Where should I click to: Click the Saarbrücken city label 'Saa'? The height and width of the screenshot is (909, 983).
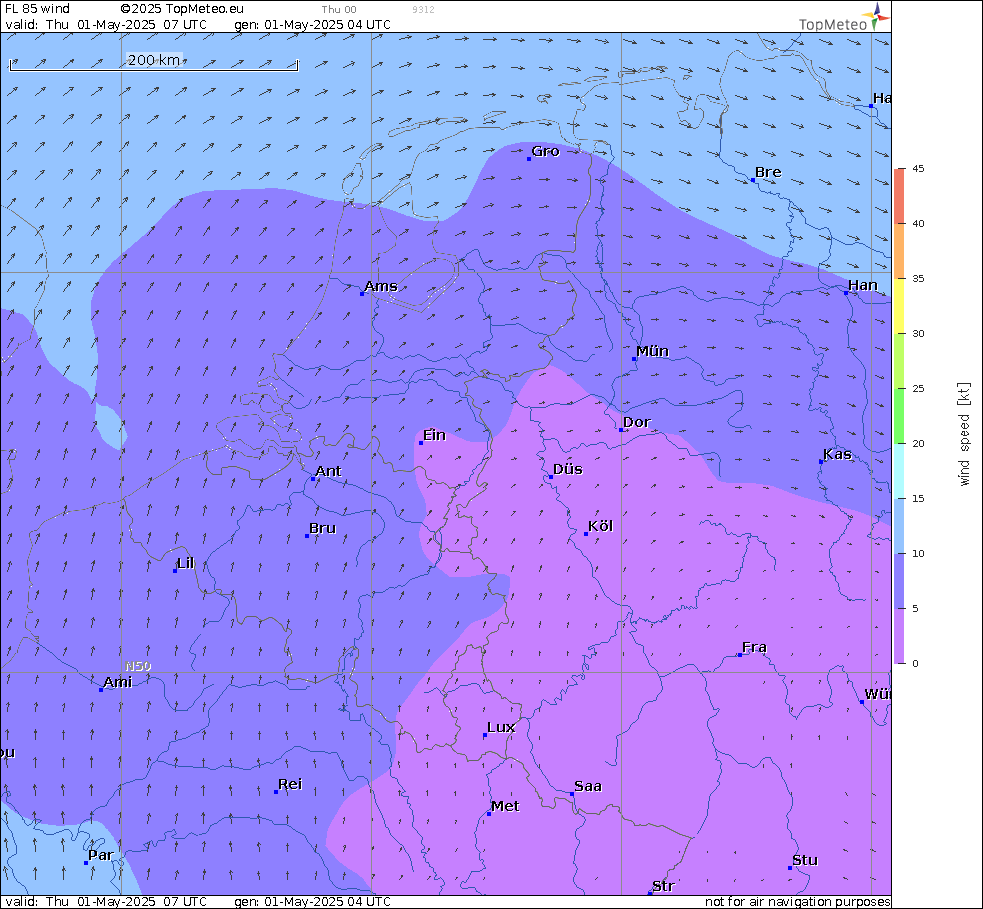coord(588,786)
